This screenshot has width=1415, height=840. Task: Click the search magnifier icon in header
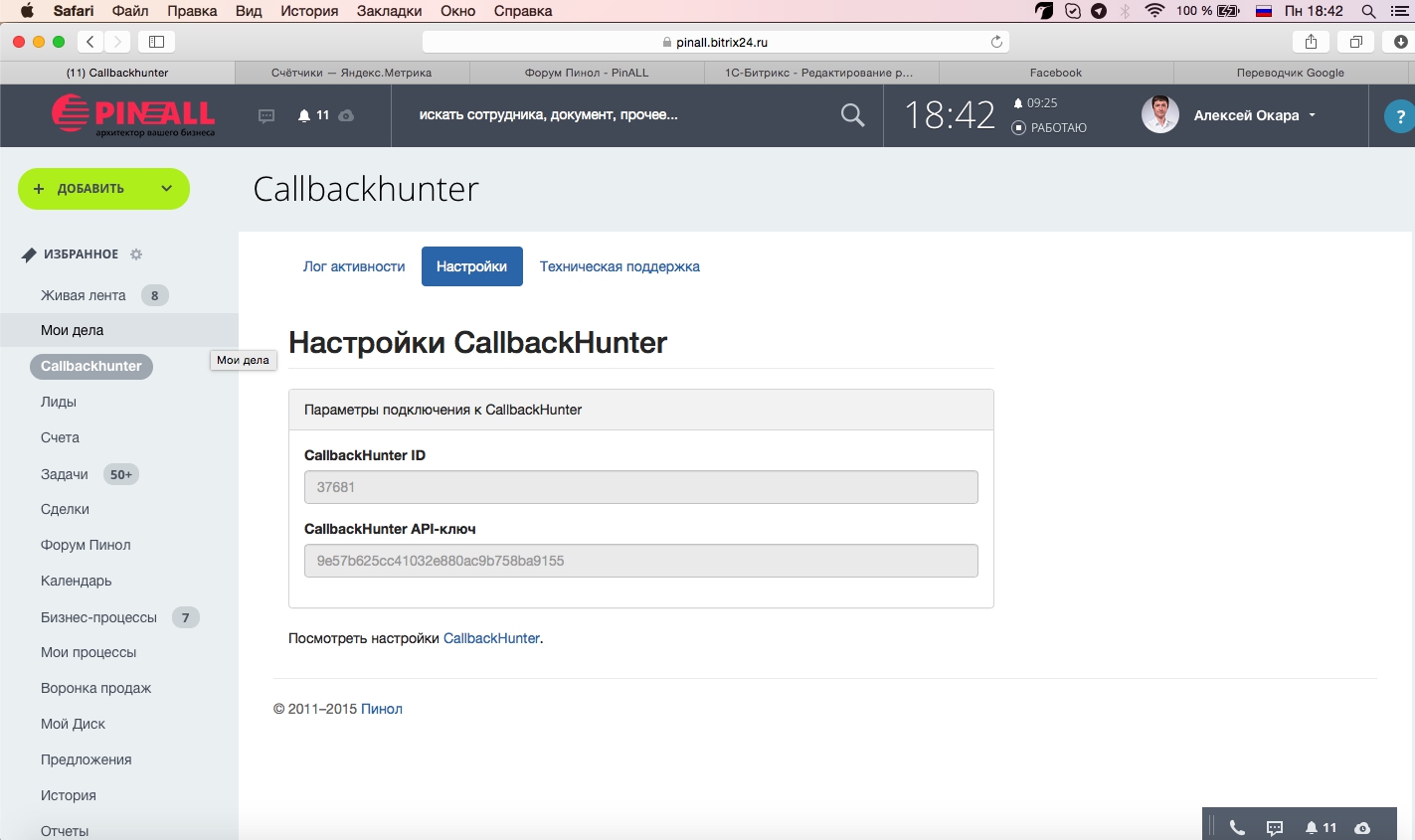852,115
